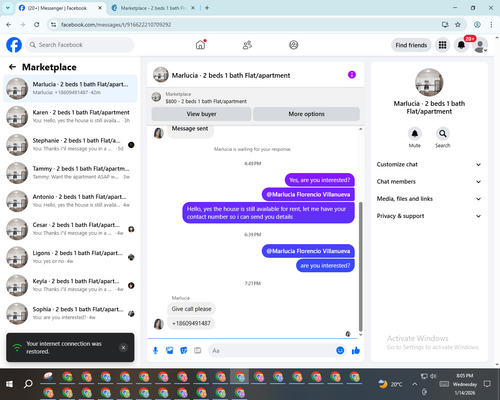Open the Facebook home logo
500x400 pixels.
coord(14,45)
